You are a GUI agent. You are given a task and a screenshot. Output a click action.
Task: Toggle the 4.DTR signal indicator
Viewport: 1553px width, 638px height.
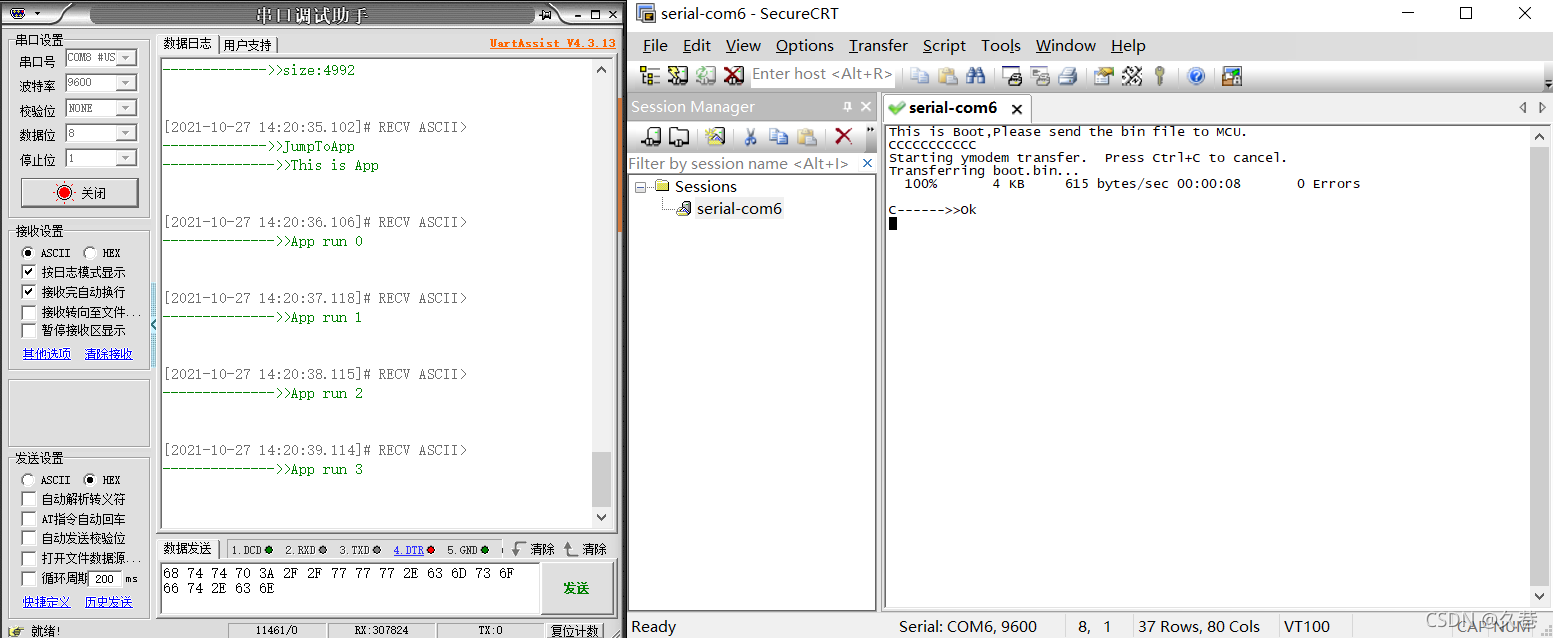[x=413, y=550]
